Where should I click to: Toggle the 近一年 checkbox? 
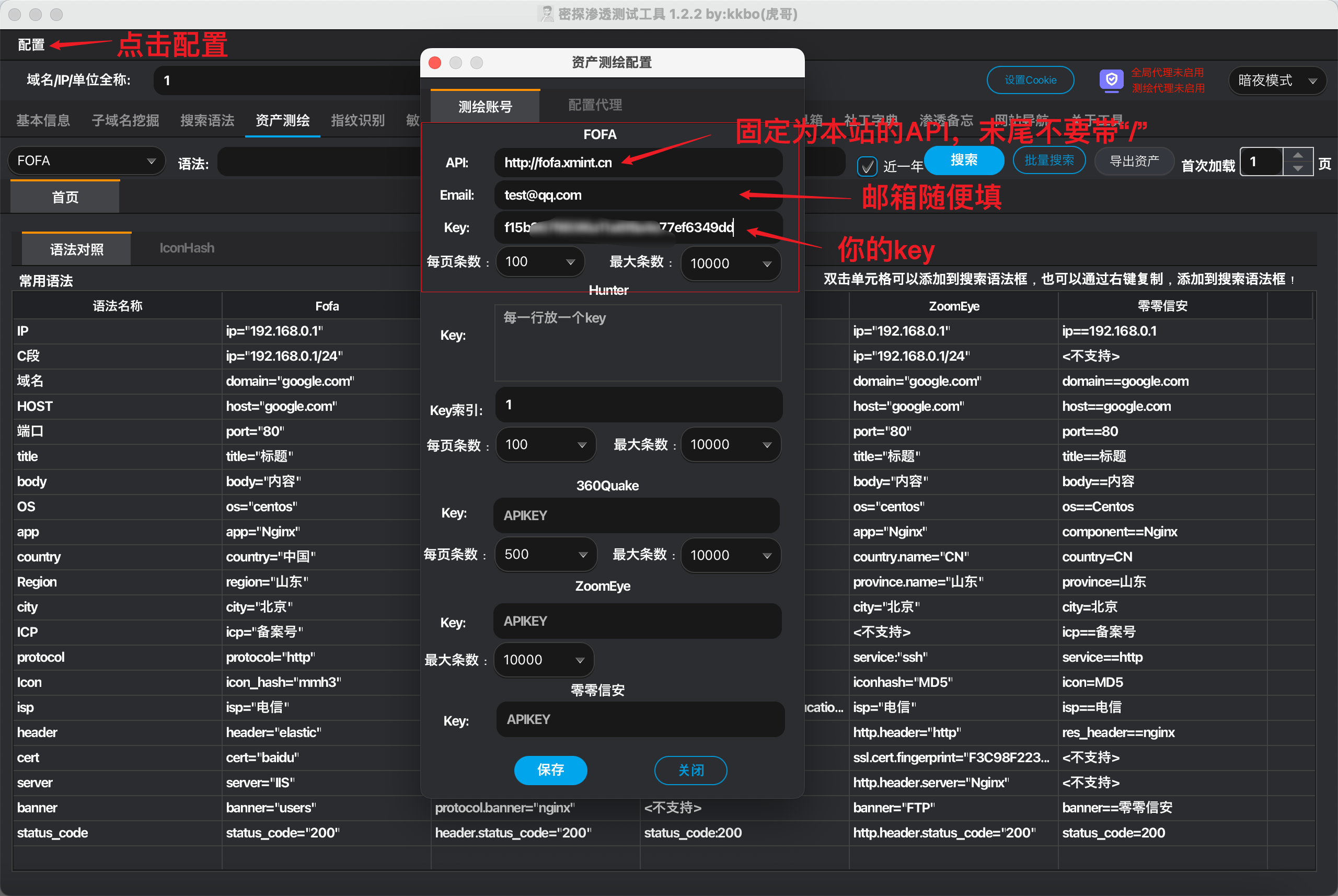point(867,166)
